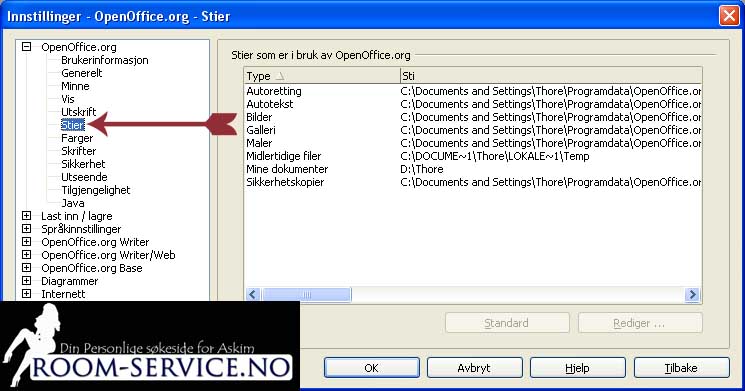
Task: Click the Rediger ... button
Action: 640,323
